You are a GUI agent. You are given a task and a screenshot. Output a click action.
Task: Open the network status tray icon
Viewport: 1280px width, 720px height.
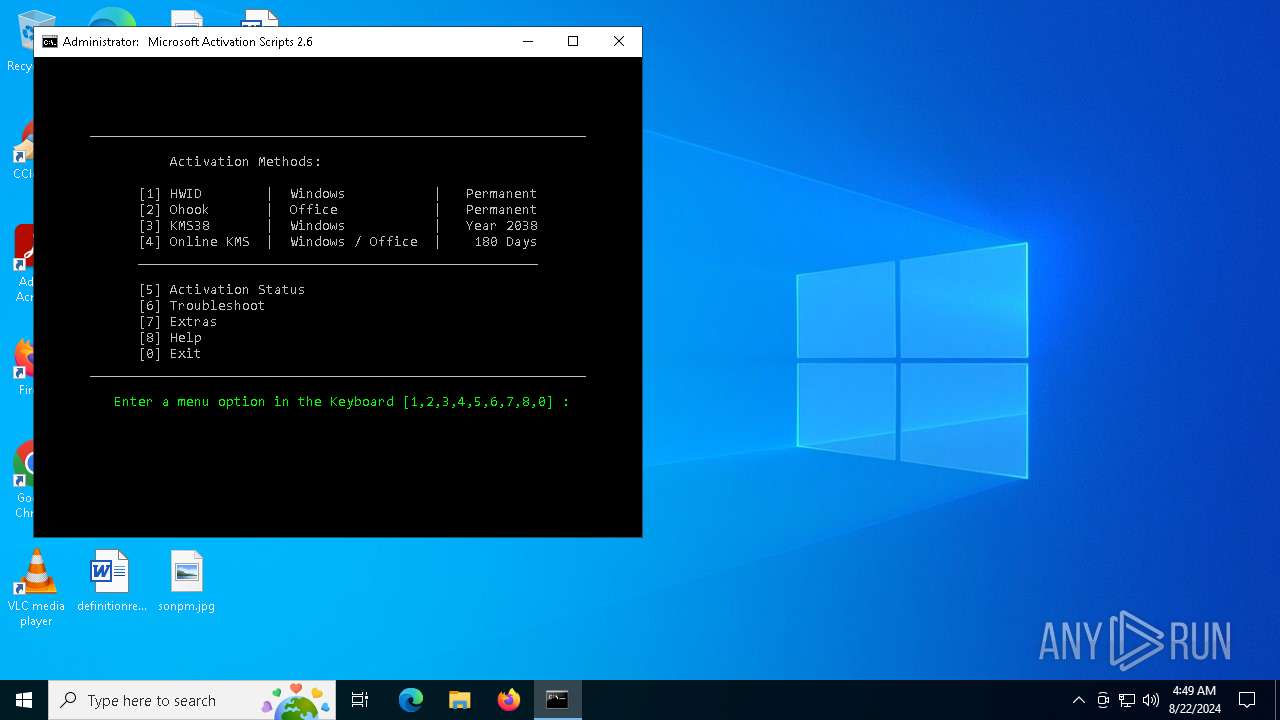click(1127, 700)
